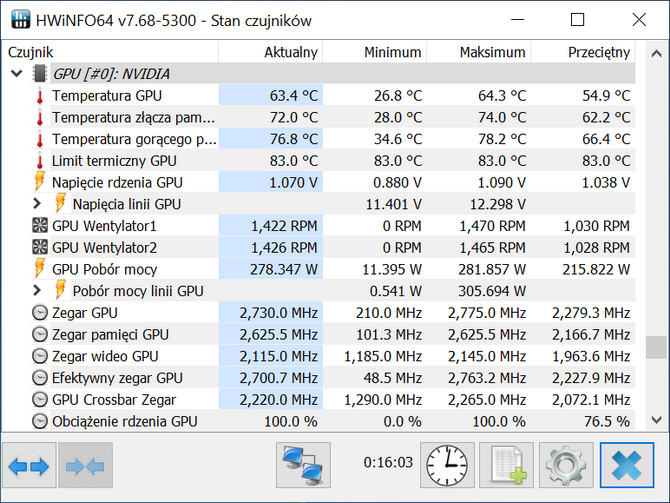Click fan icon for GPU Wentylator2
This screenshot has height=503, width=670.
[40, 247]
